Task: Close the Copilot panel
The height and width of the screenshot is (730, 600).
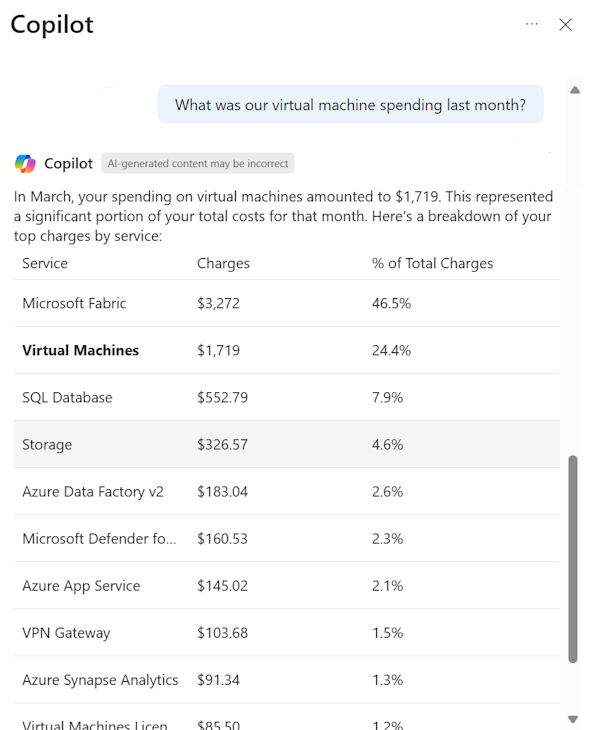Action: tap(566, 25)
